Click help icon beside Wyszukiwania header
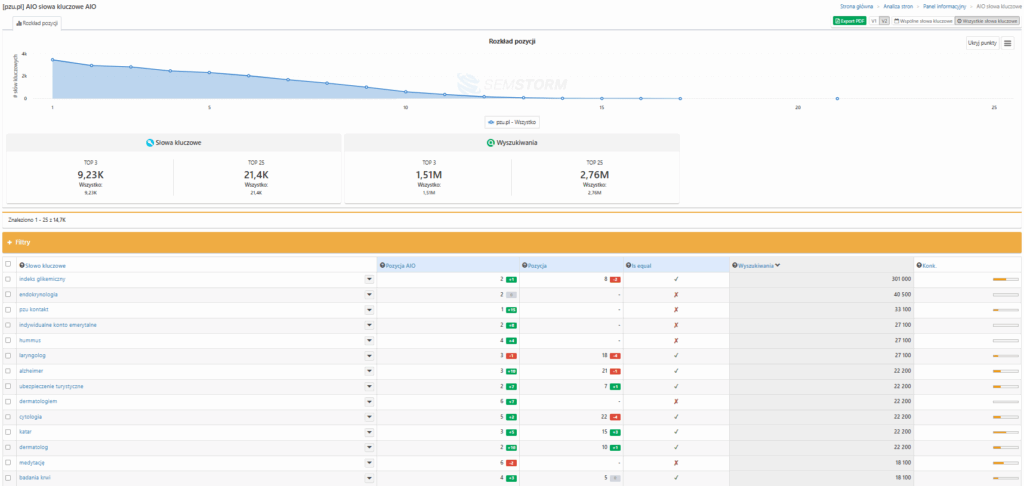Image resolution: width=1024 pixels, height=486 pixels. pyautogui.click(x=735, y=265)
